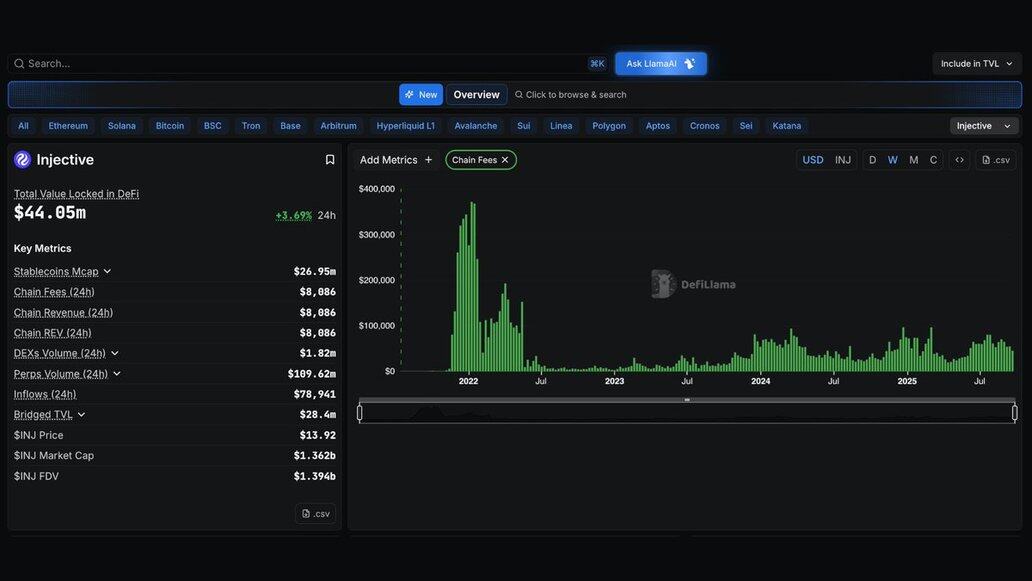Image resolution: width=1032 pixels, height=581 pixels.
Task: Click the Injective logo icon
Action: pos(22,160)
